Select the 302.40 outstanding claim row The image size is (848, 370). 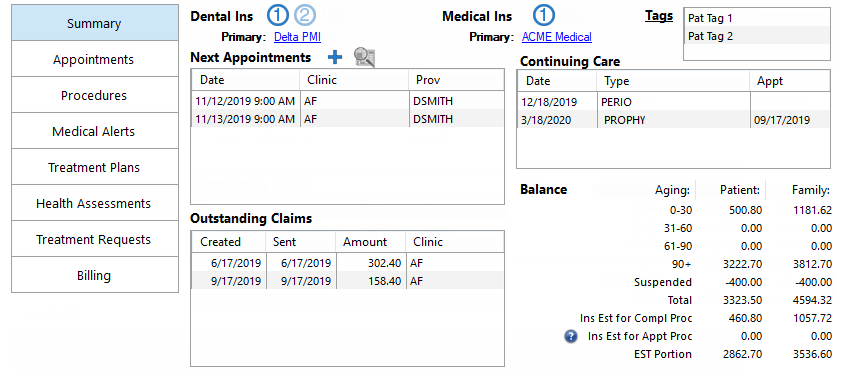pyautogui.click(x=347, y=263)
